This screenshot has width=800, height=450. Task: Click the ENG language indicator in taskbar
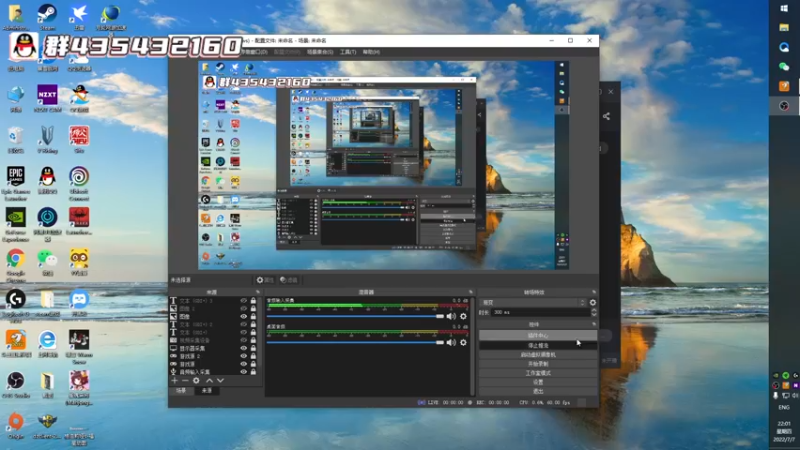[784, 407]
